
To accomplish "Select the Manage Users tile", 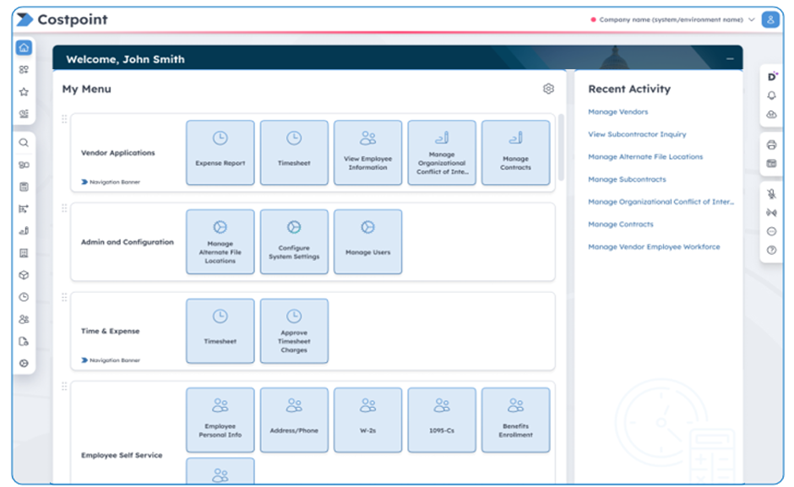I will [x=368, y=241].
